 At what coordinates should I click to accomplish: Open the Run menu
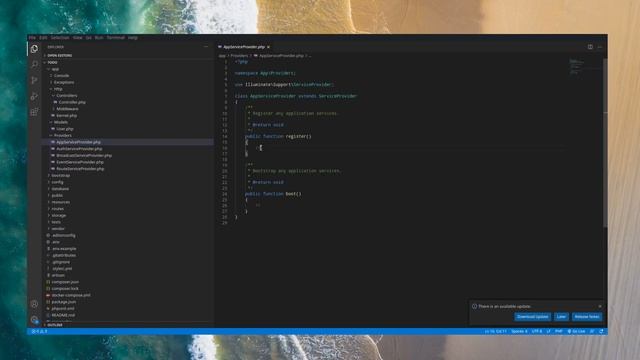pyautogui.click(x=99, y=38)
